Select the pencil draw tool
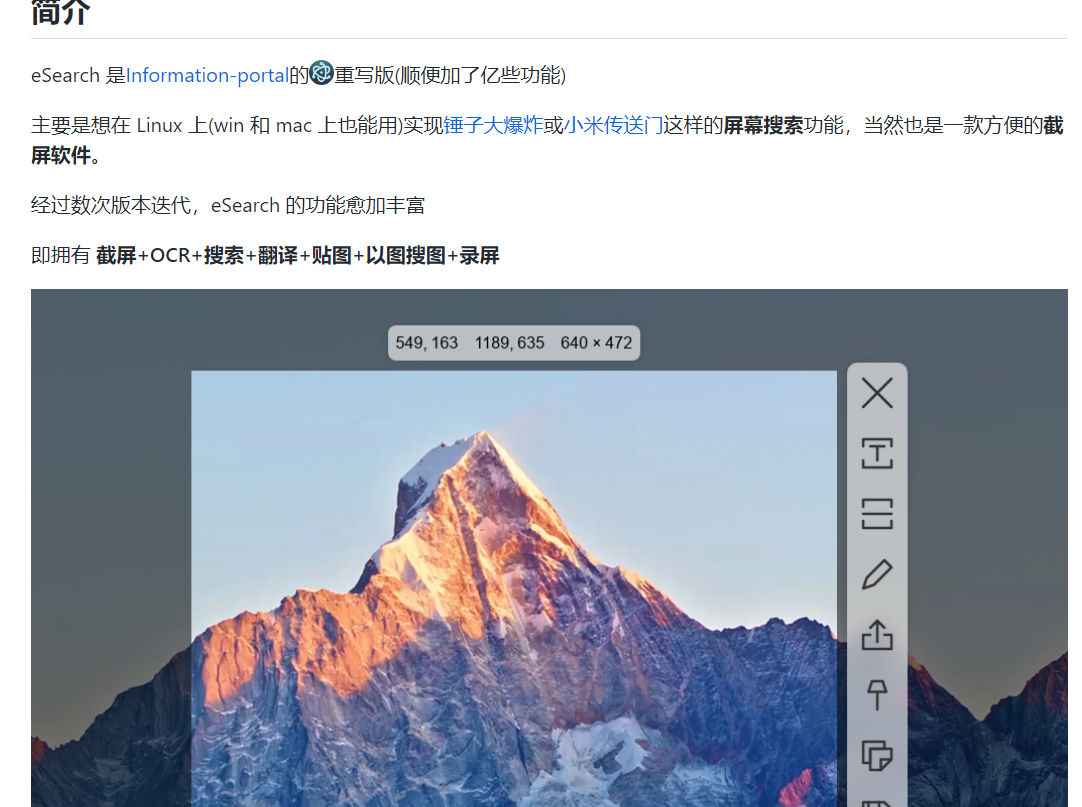1082x807 pixels. (877, 575)
